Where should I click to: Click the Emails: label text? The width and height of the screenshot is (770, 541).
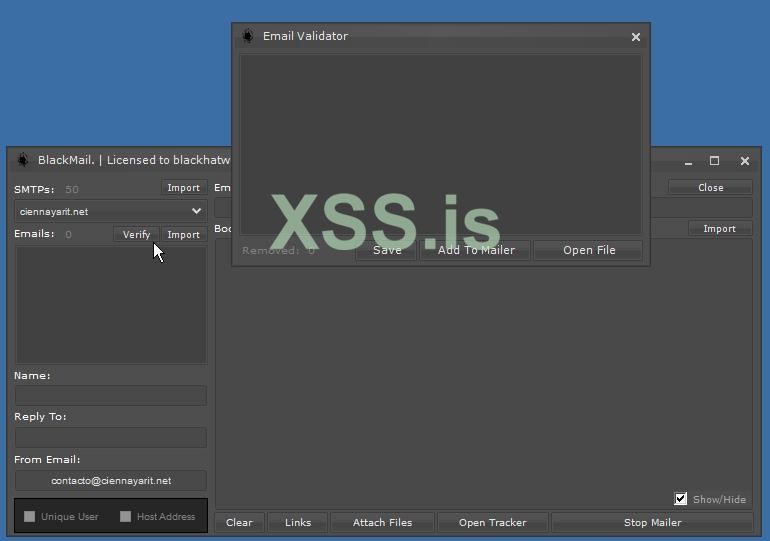pyautogui.click(x=34, y=234)
